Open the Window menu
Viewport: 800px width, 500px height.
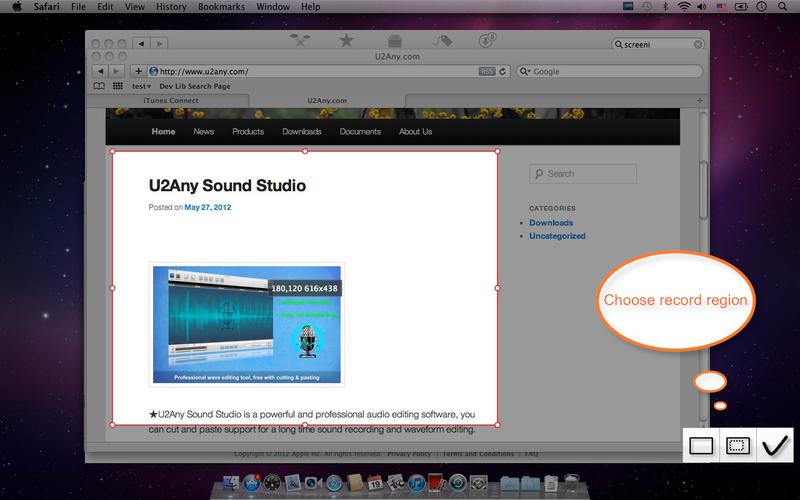click(x=273, y=7)
